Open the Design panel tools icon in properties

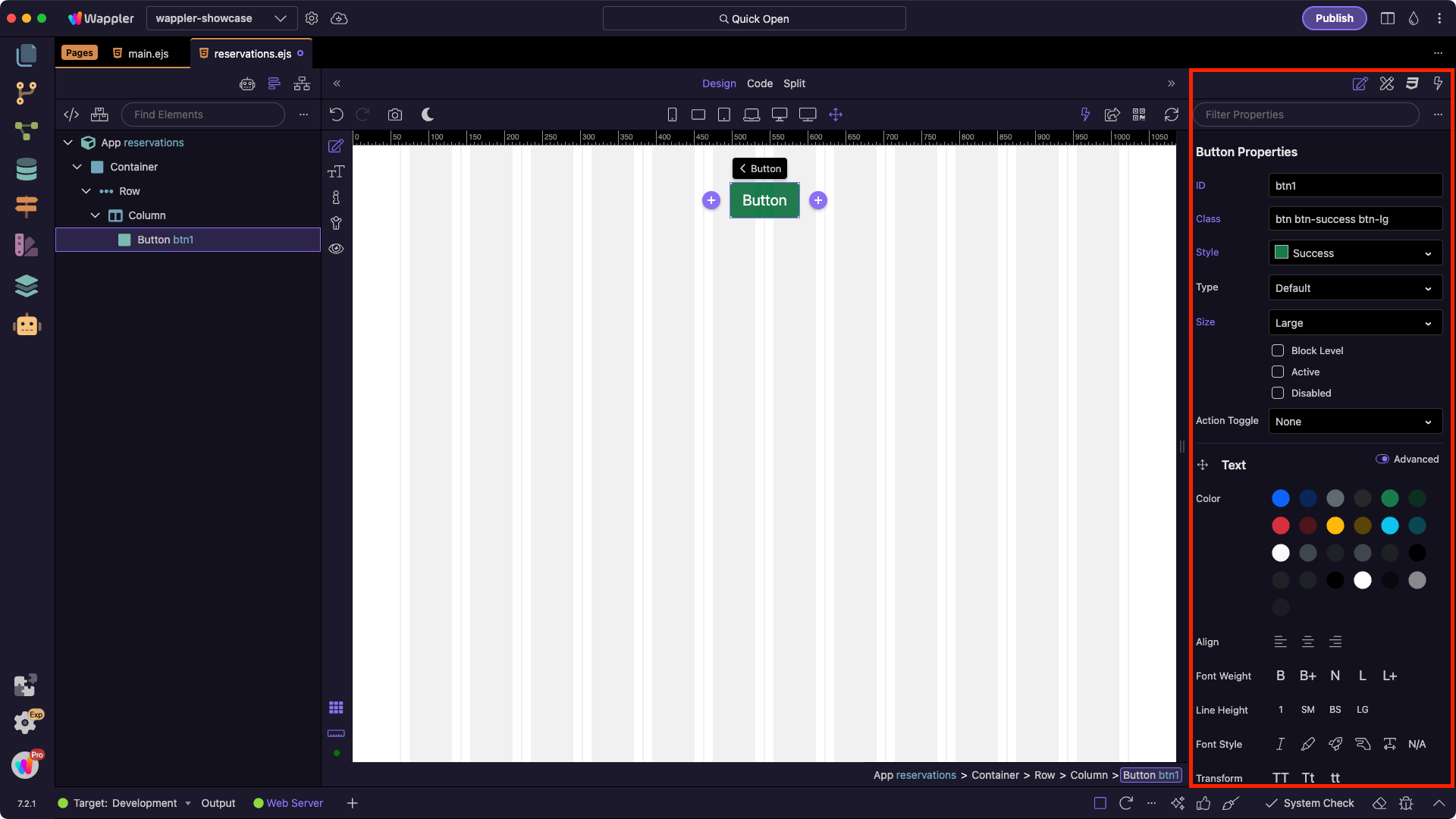point(1387,83)
